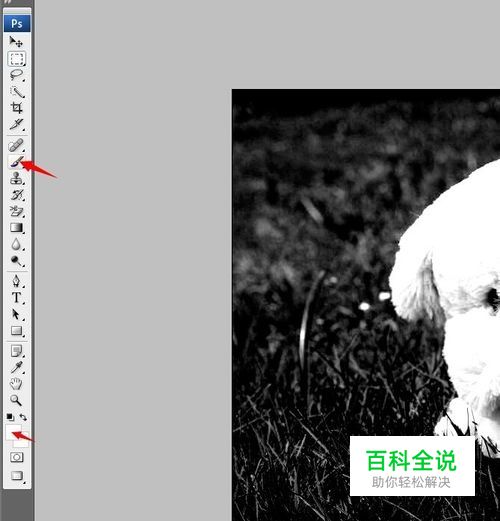Open the background color picker
This screenshot has height=521, width=500.
(x=23, y=443)
